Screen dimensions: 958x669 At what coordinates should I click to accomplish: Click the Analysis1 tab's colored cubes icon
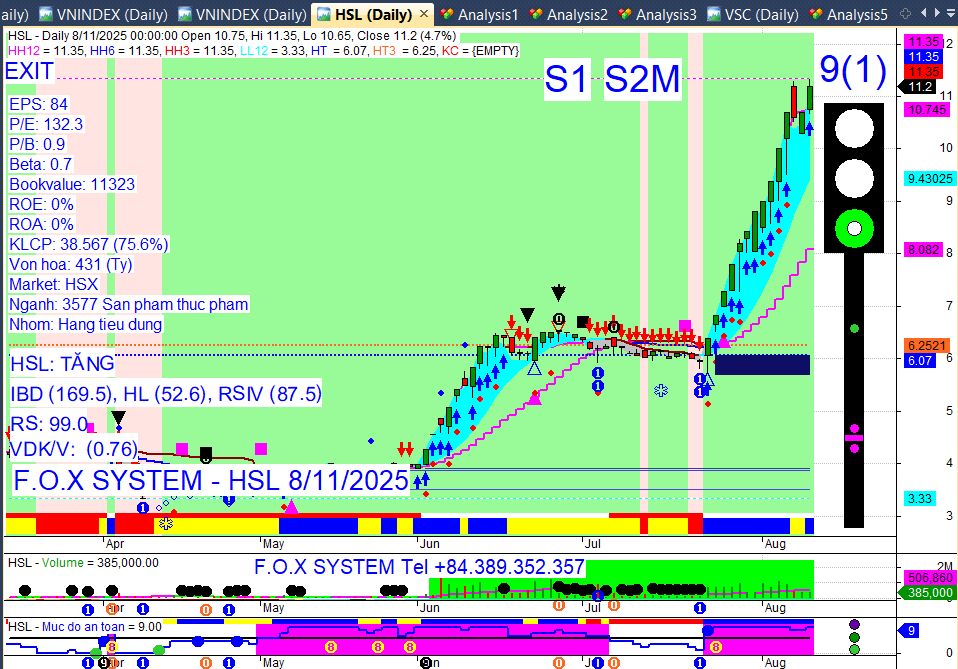447,14
